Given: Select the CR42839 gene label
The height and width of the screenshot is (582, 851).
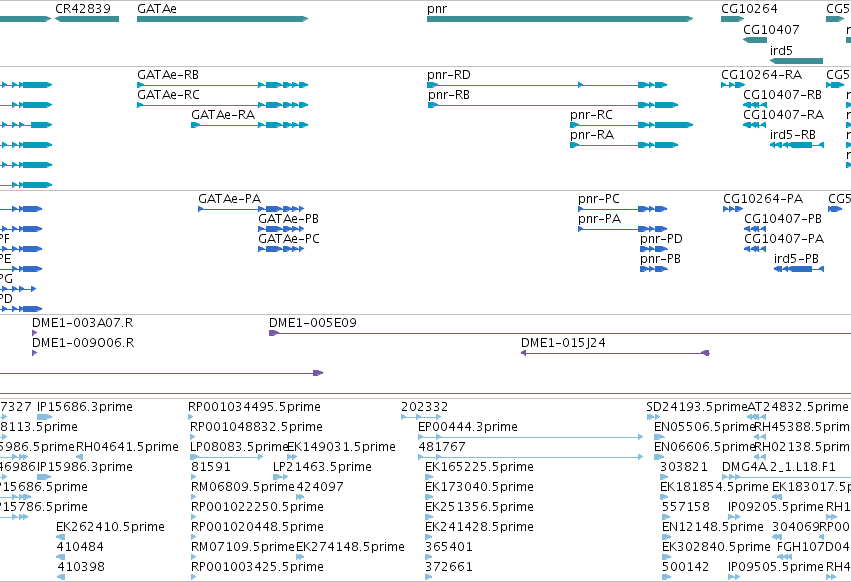Looking at the screenshot, I should (83, 9).
